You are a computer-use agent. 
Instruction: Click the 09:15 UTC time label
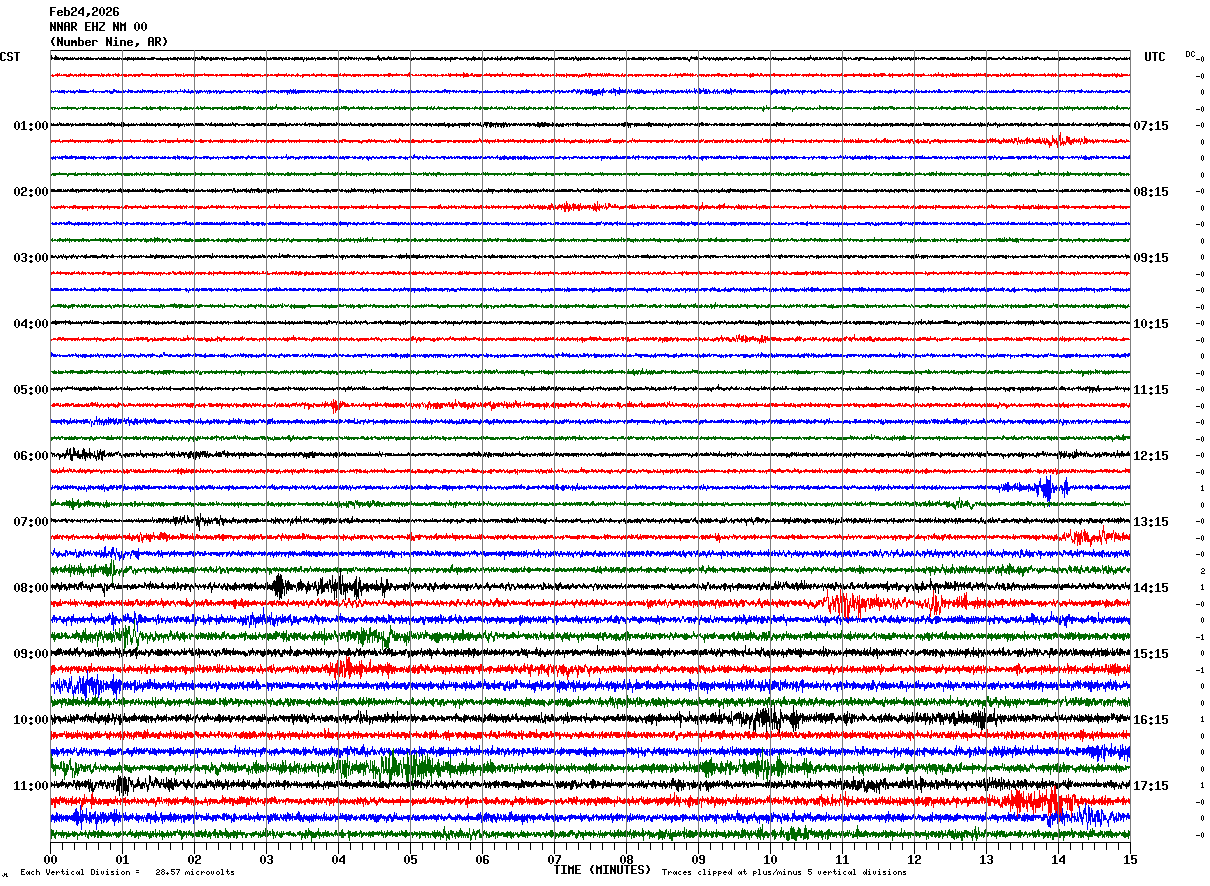point(1151,258)
